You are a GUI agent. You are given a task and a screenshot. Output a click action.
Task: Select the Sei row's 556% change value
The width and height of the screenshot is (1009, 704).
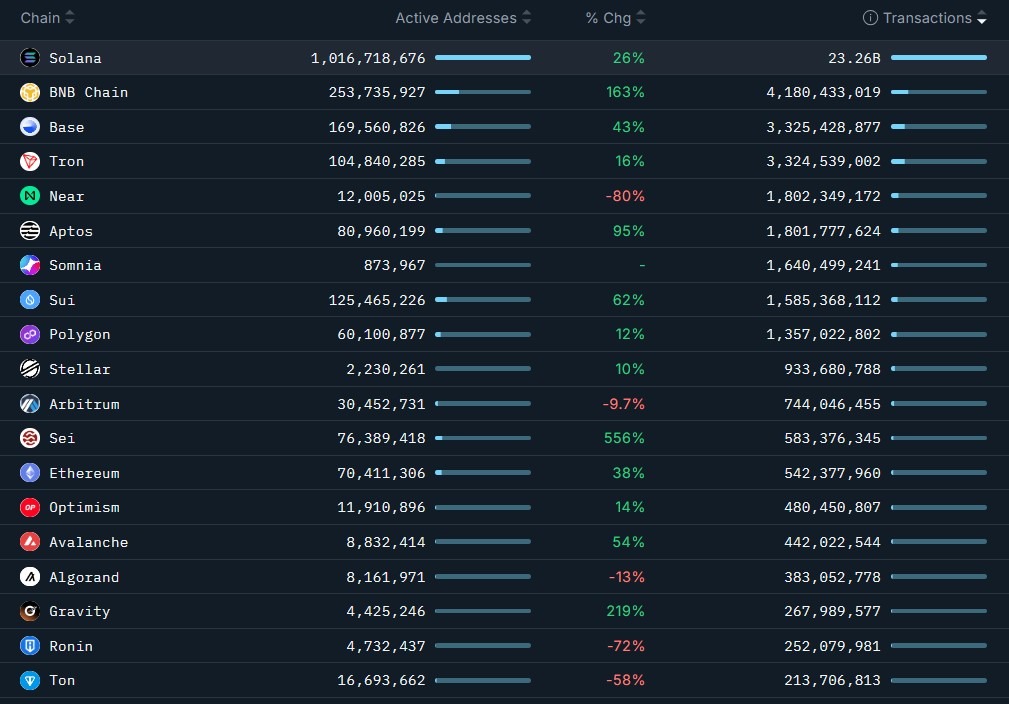(624, 439)
